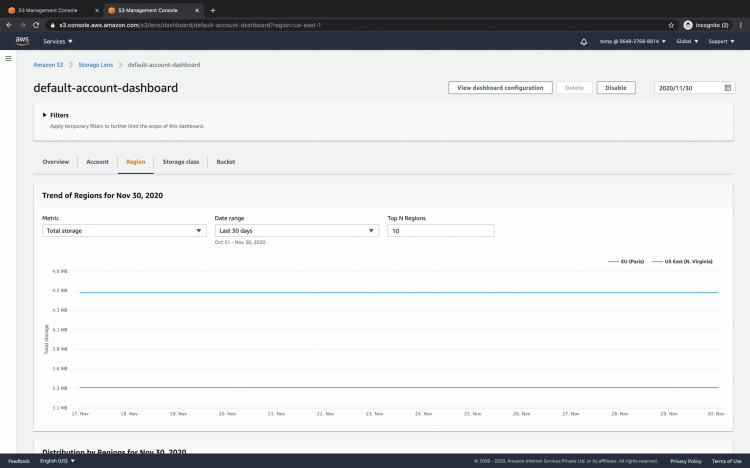Image resolution: width=750 pixels, height=468 pixels.
Task: Go to Storage Lens breadcrumb link
Action: pos(96,64)
